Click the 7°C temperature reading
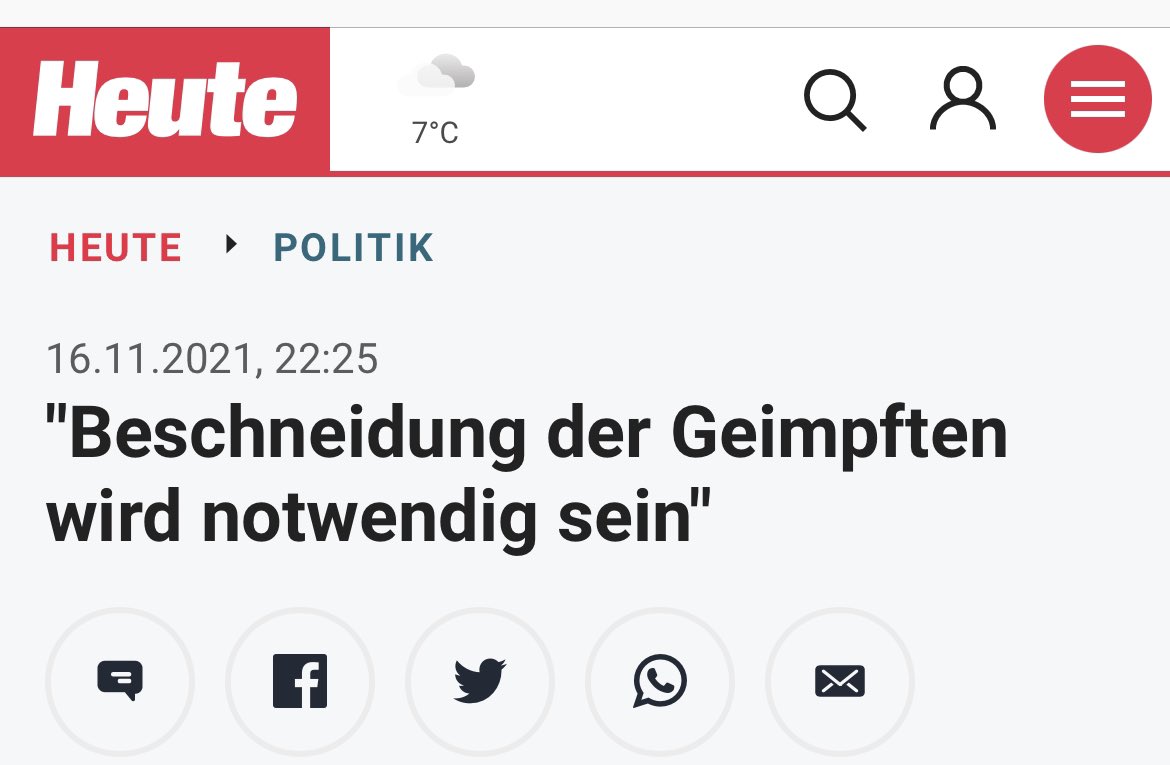 click(x=435, y=133)
